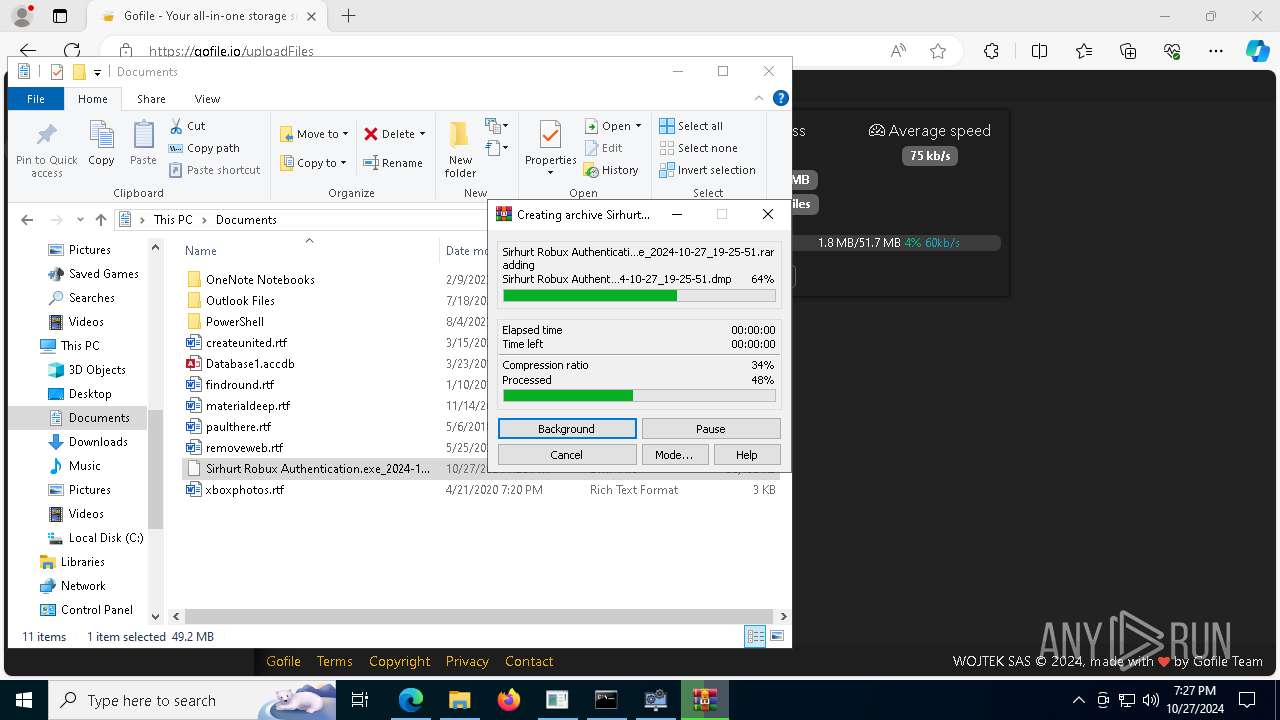Click the Background button in WinRAR dialog

(567, 429)
